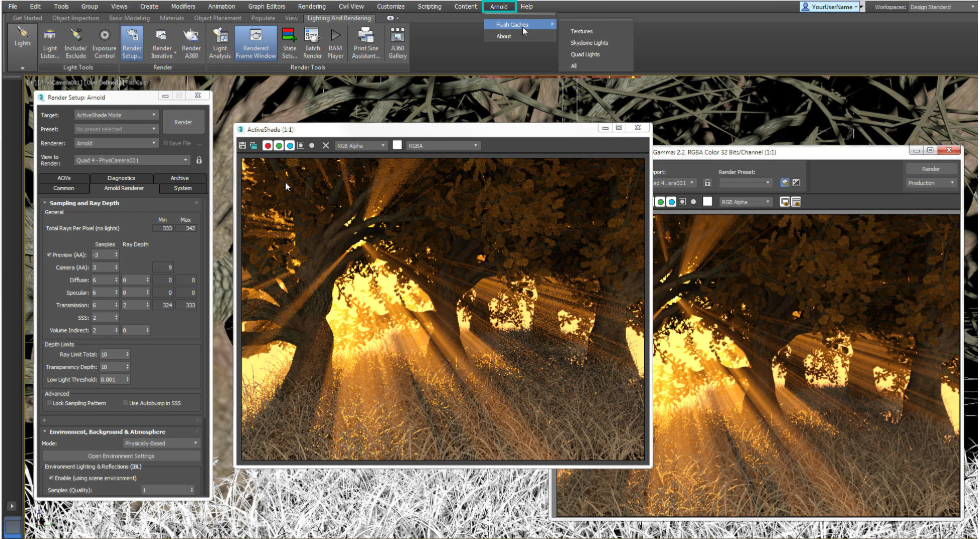Open Render Setup from the ribbon

pyautogui.click(x=132, y=43)
